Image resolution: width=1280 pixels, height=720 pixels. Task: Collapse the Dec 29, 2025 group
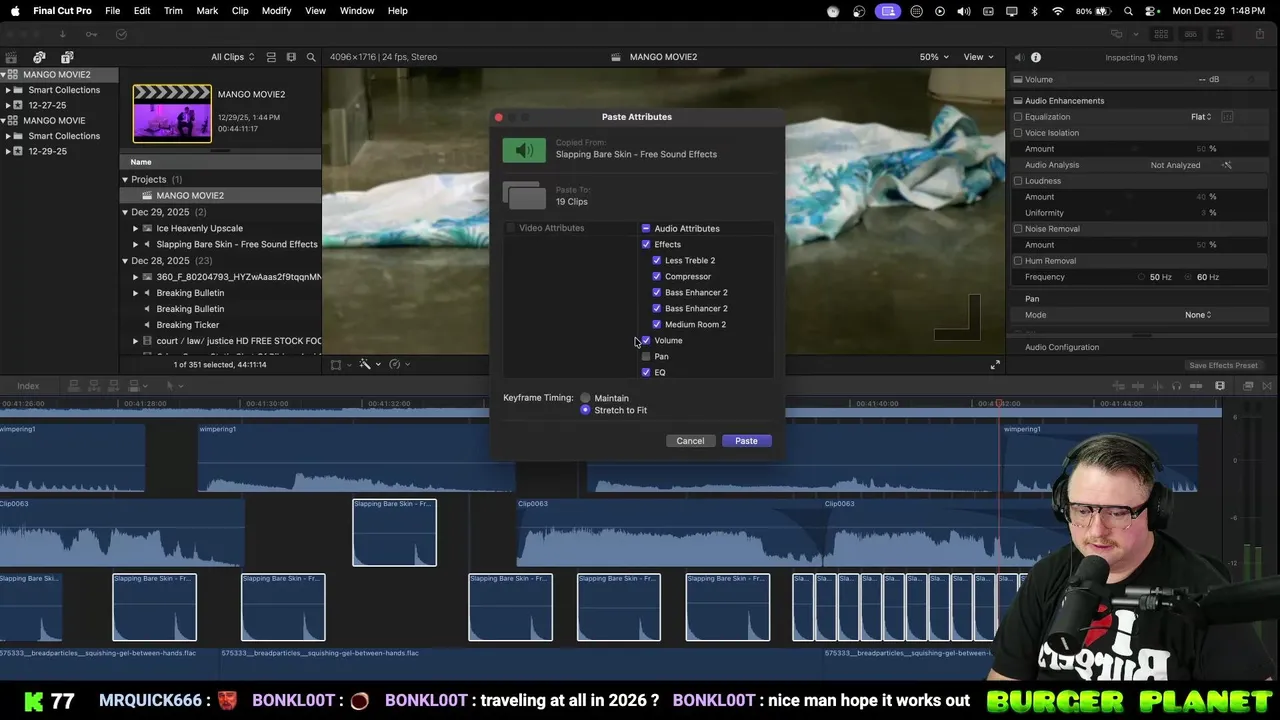pyautogui.click(x=126, y=212)
